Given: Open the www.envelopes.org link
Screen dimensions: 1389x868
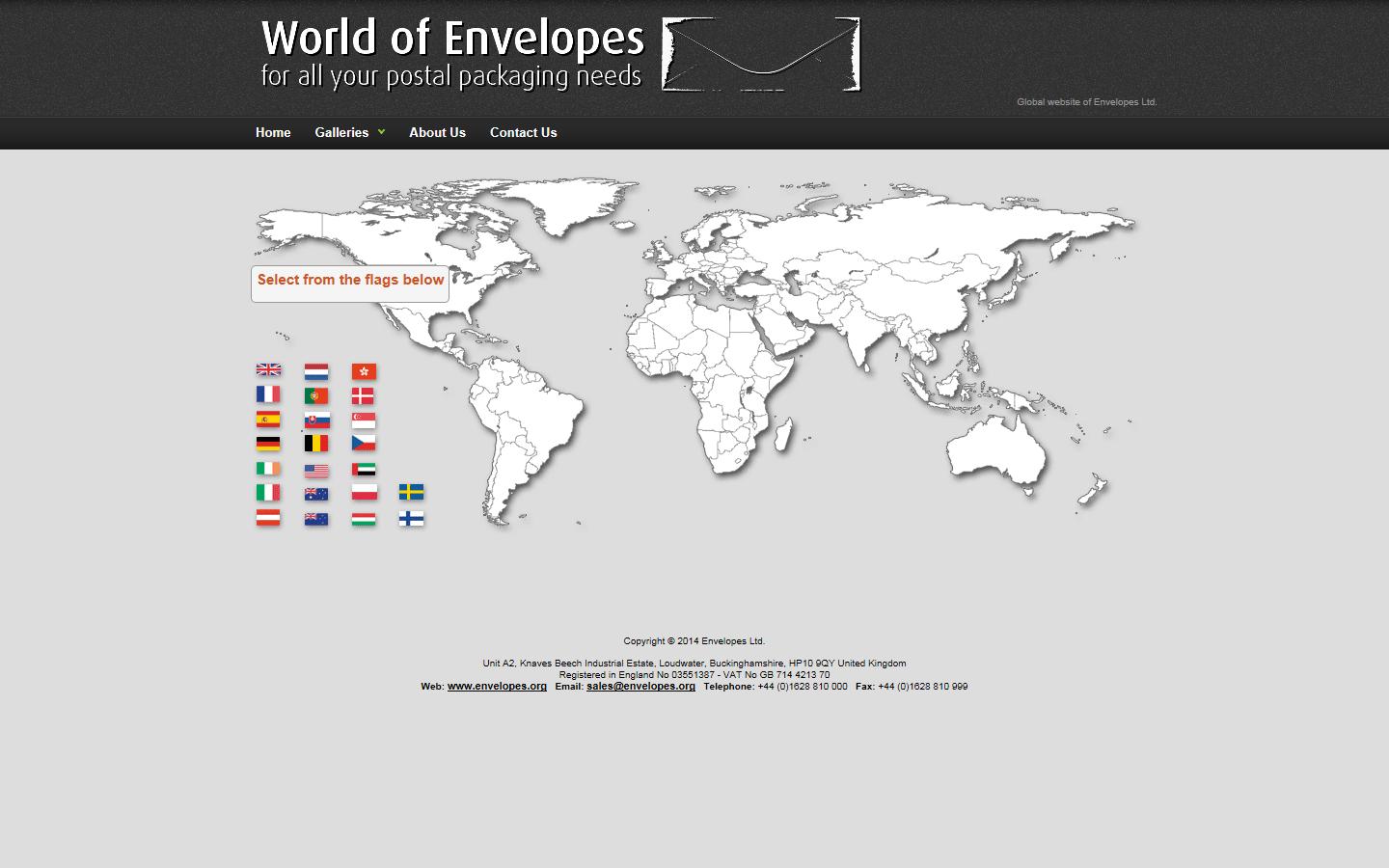Looking at the screenshot, I should (496, 687).
